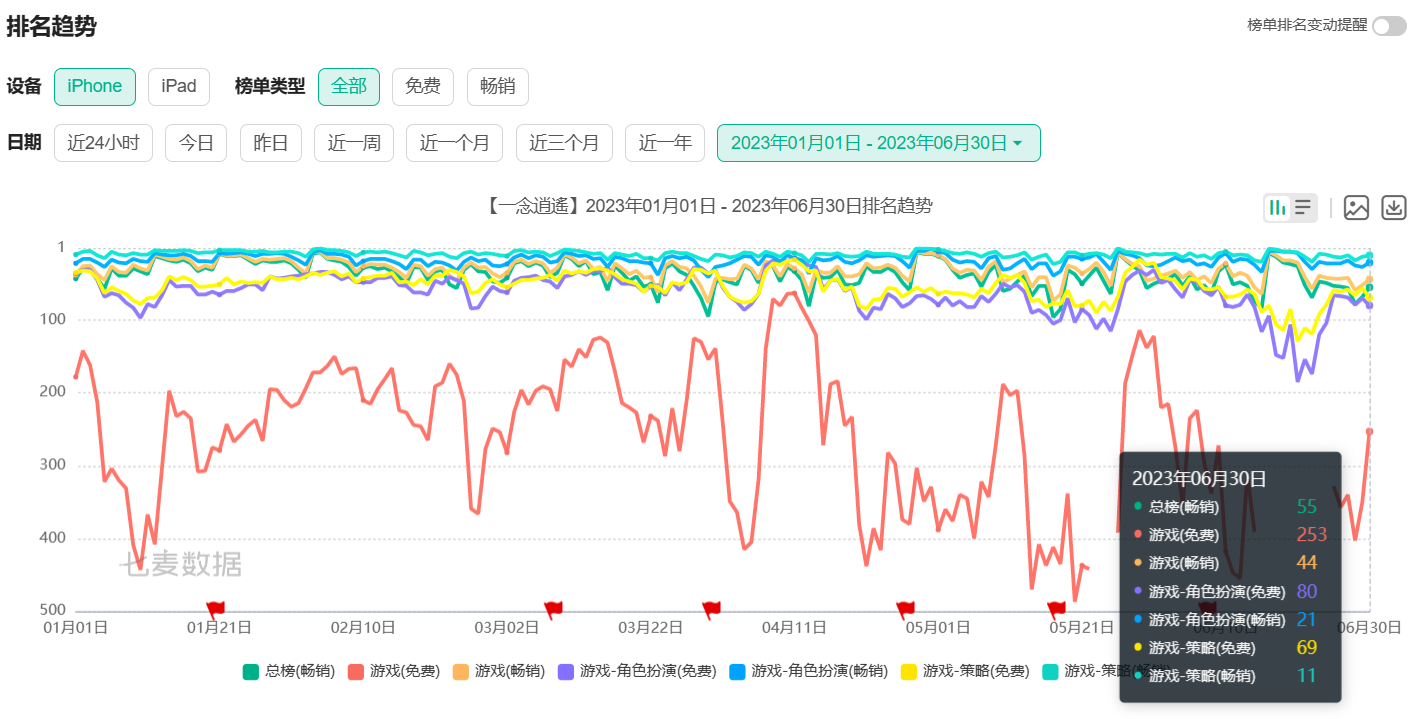
Task: Click the red flag marker near 03月02日
Action: tap(553, 608)
